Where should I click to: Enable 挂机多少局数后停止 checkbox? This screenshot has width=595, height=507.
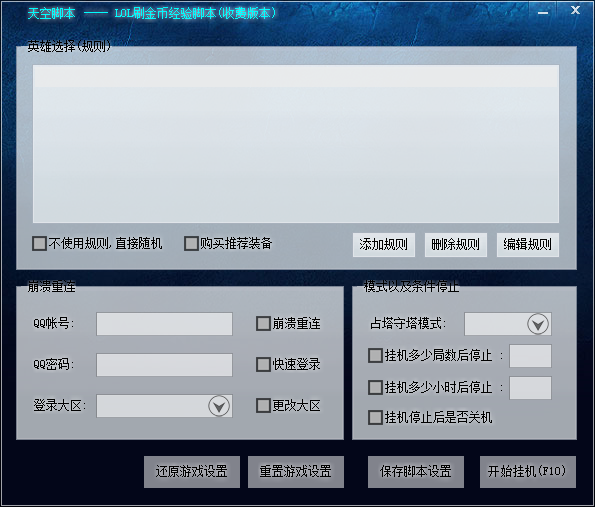tap(375, 356)
